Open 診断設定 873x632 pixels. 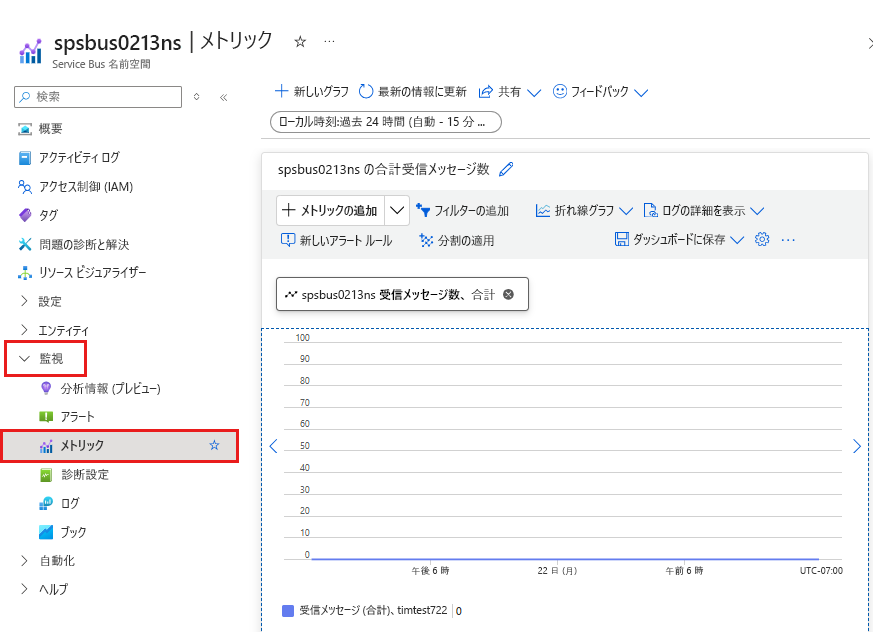pos(75,474)
